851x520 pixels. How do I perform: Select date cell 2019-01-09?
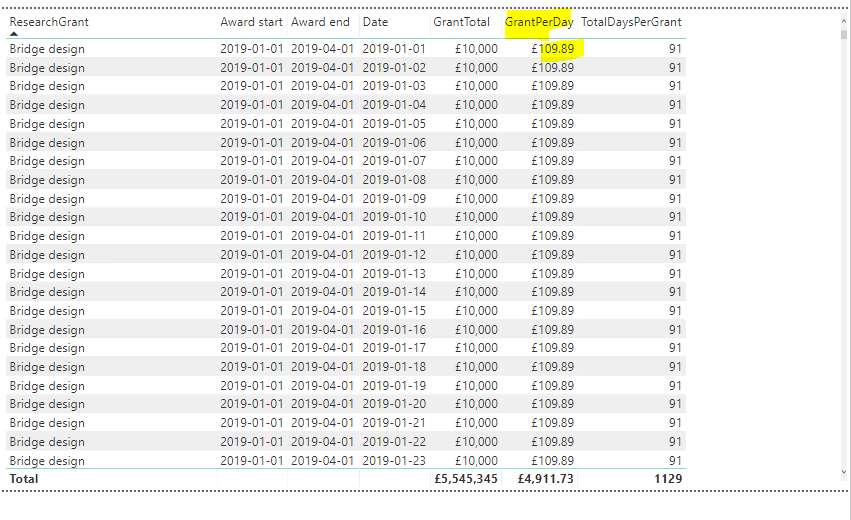pyautogui.click(x=394, y=199)
